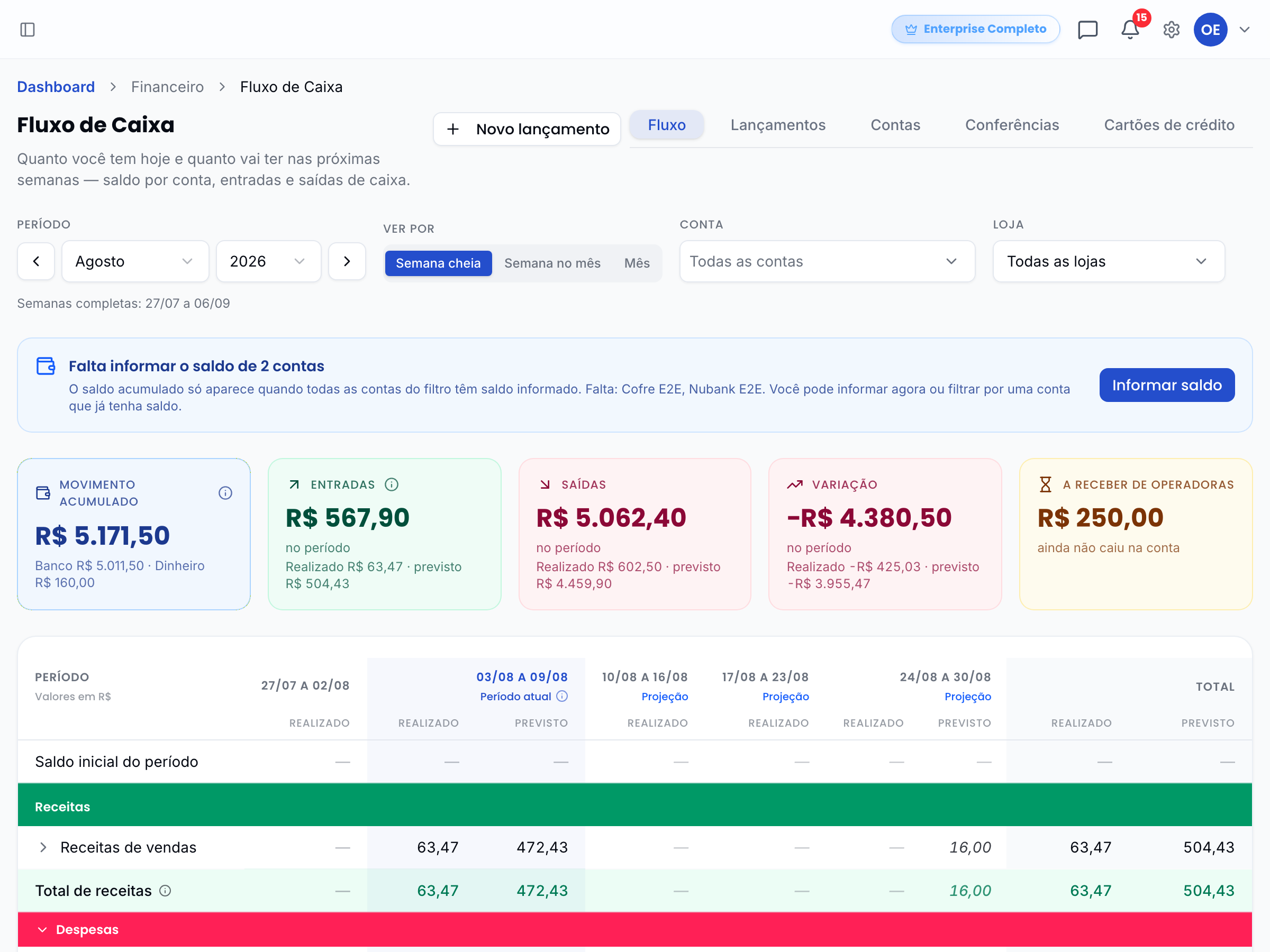This screenshot has width=1270, height=952.
Task: Click Projeção label under 10/08 A 16/08
Action: click(665, 697)
